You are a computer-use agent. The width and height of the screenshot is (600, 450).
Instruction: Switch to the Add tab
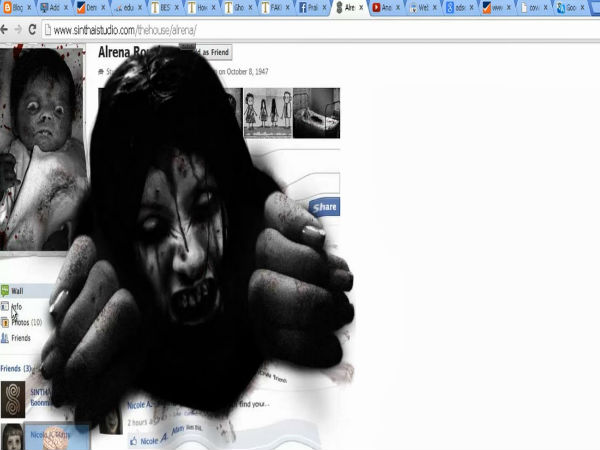coord(54,7)
